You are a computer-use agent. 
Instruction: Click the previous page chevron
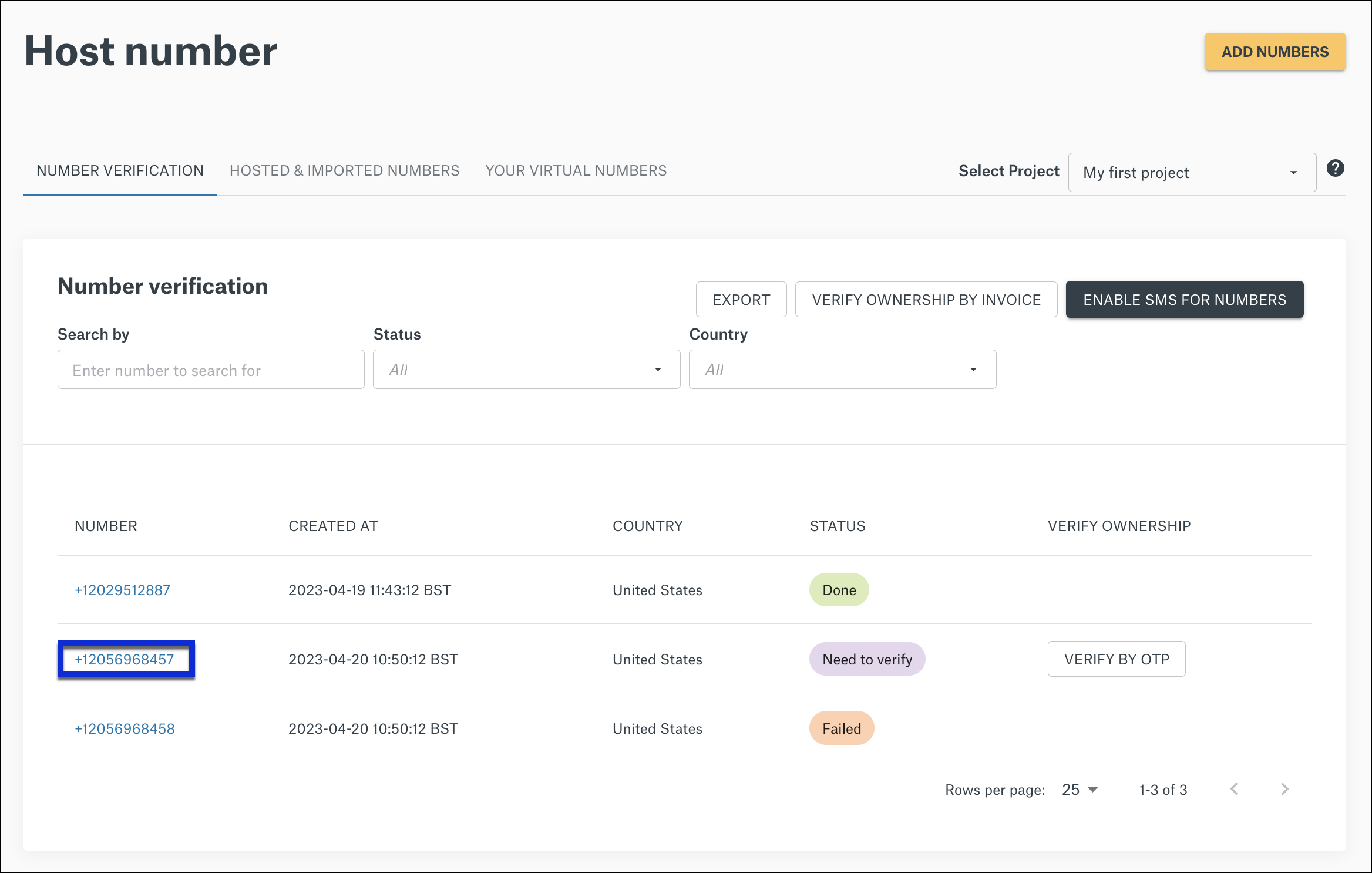1234,789
